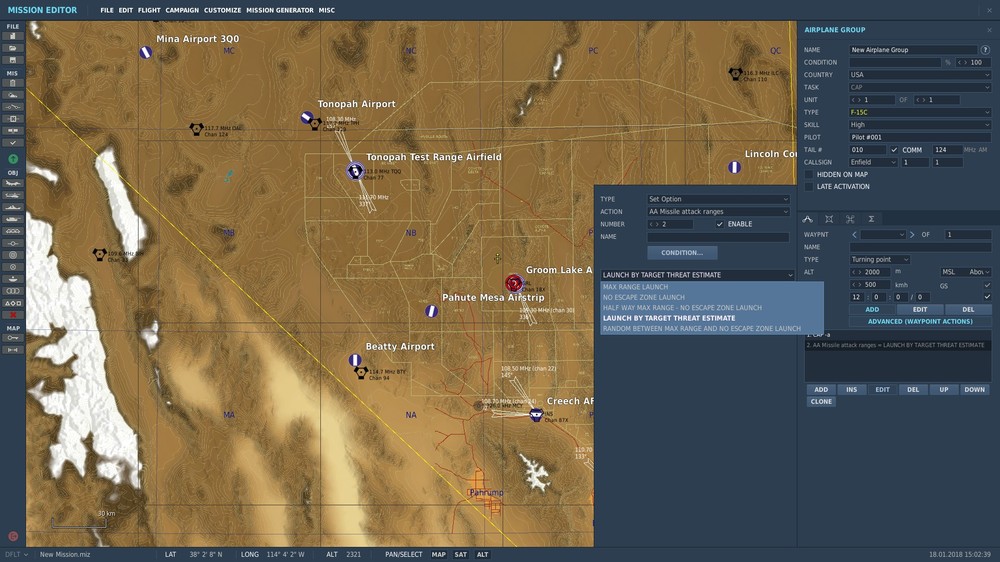
Task: Toggle the COMM checkbox
Action: point(894,150)
